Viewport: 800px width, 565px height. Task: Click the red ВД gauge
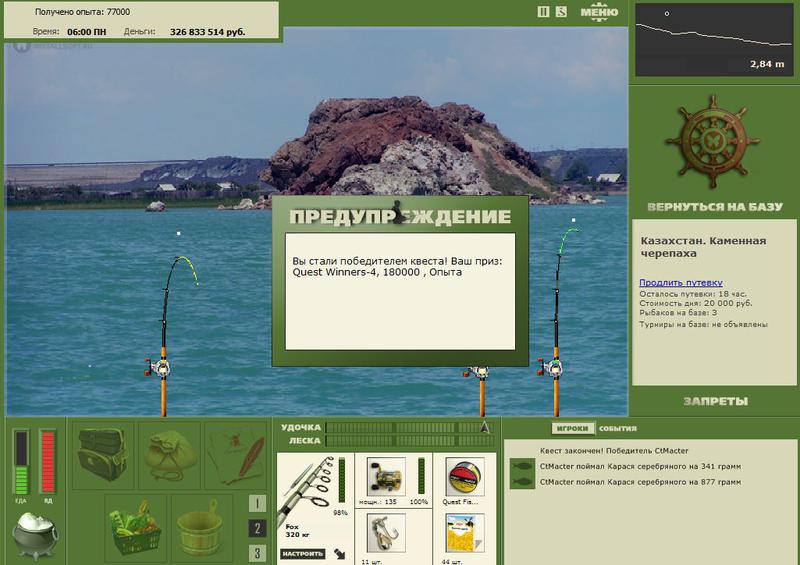(47, 462)
